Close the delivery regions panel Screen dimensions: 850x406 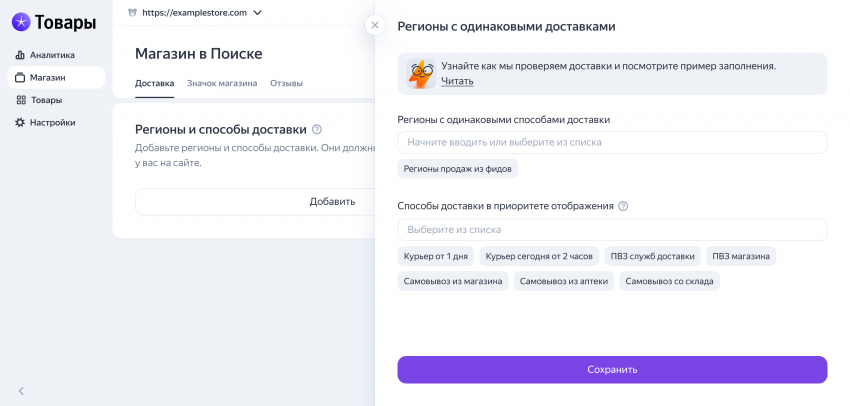point(375,25)
